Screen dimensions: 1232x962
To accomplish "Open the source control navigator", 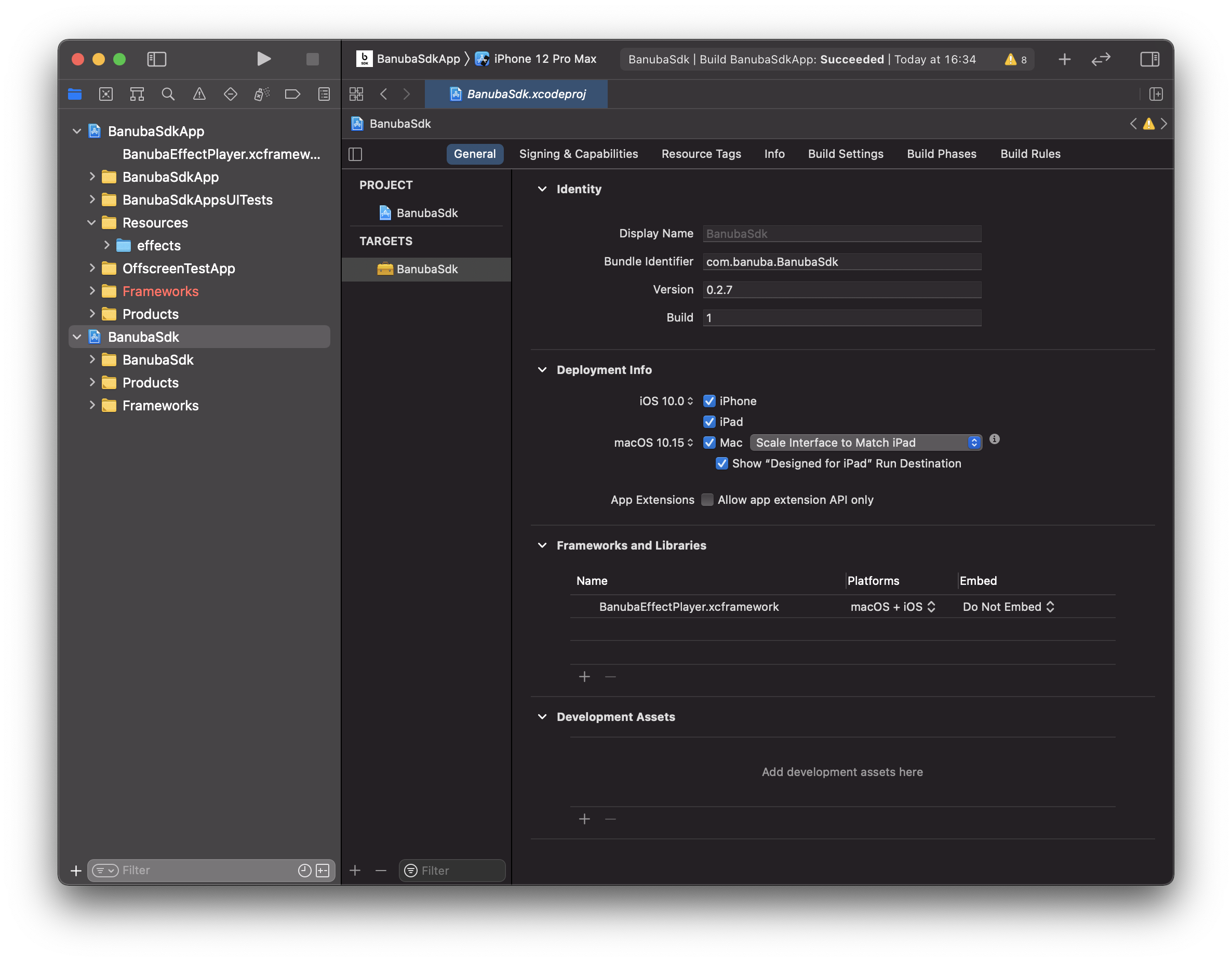I will point(106,94).
